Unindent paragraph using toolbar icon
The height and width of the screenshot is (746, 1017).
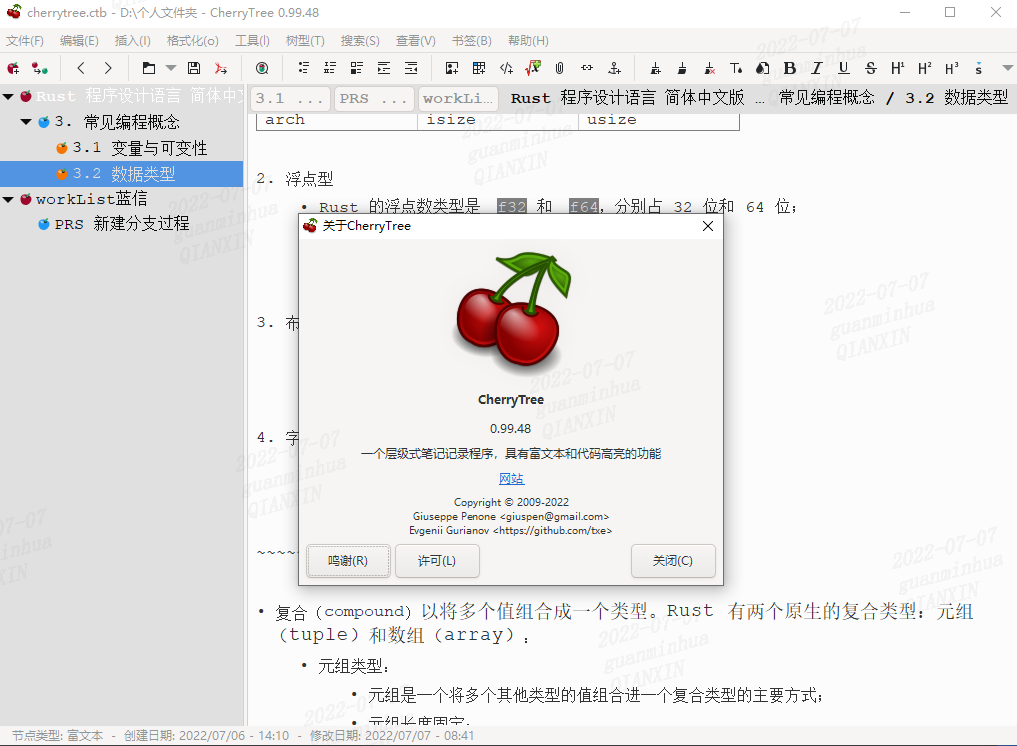click(411, 68)
